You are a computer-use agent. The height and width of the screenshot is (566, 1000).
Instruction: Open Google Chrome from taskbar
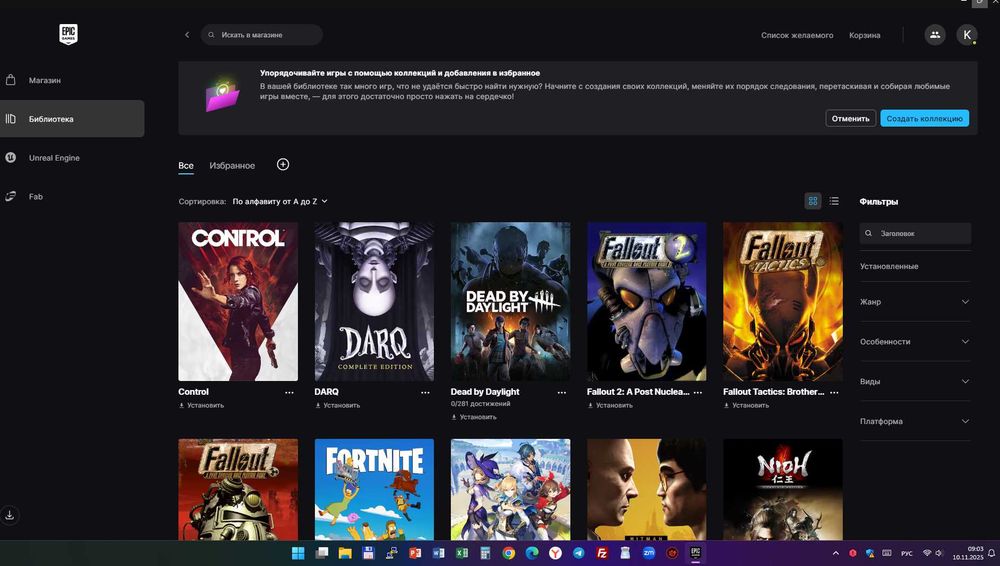[x=508, y=553]
